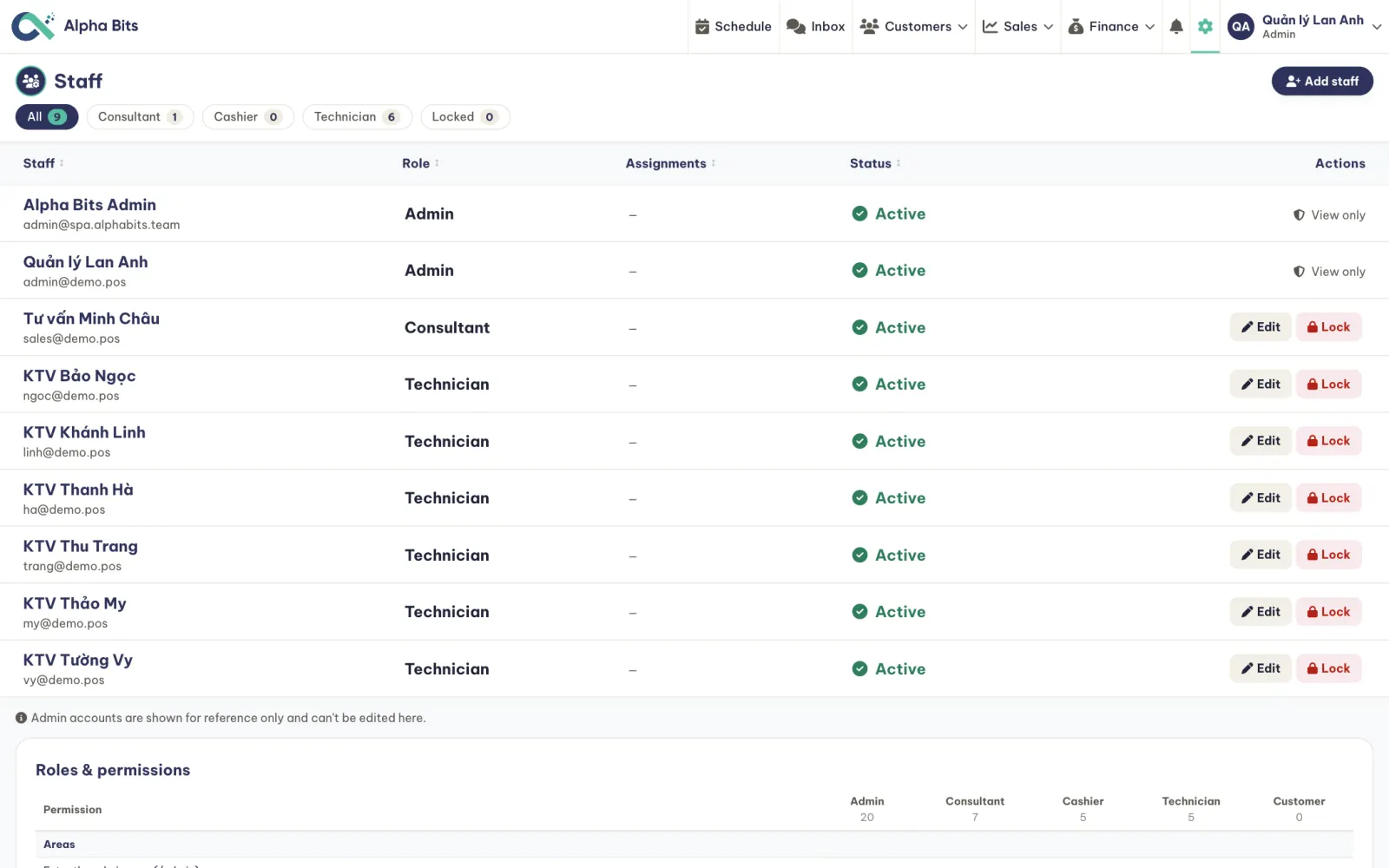Click the people icon beside Customers
Viewport: 1389px width, 868px height.
point(869,27)
